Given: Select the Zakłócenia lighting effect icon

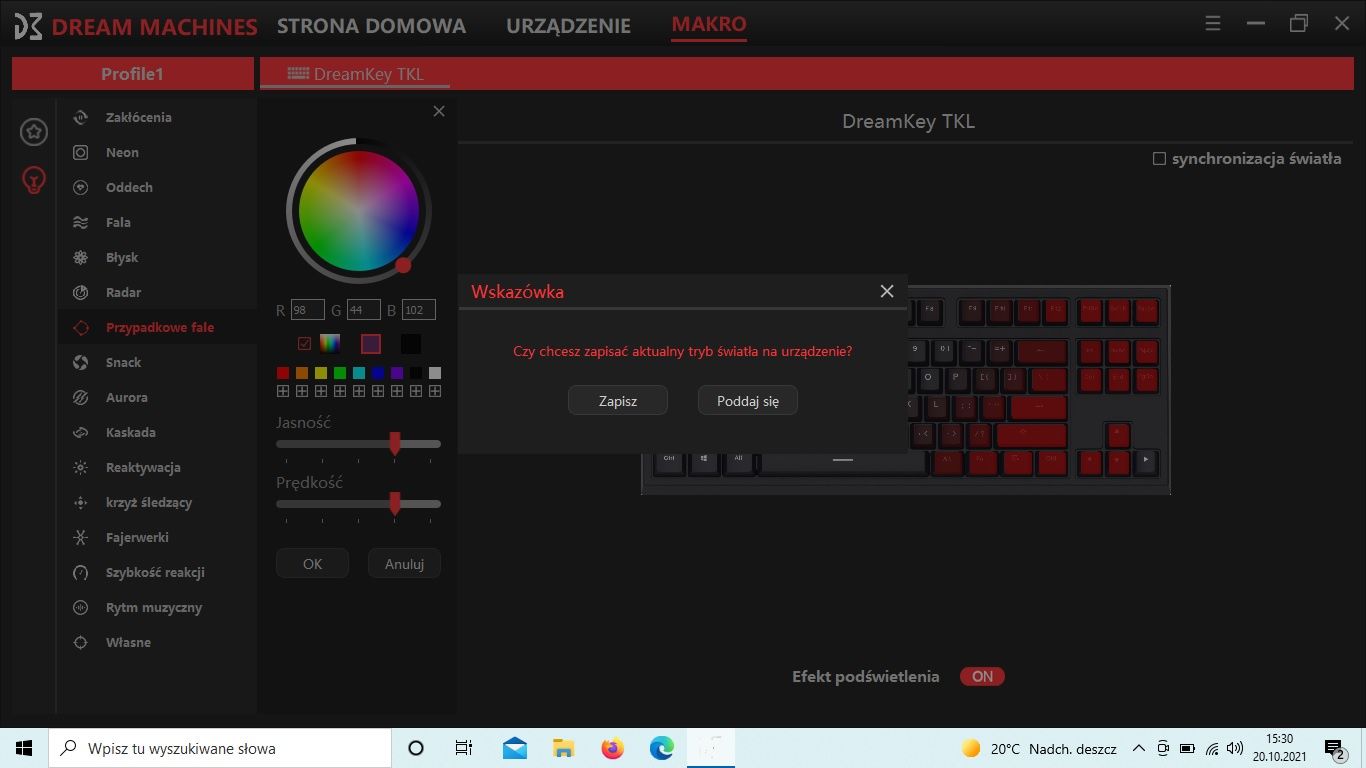Looking at the screenshot, I should 81,117.
